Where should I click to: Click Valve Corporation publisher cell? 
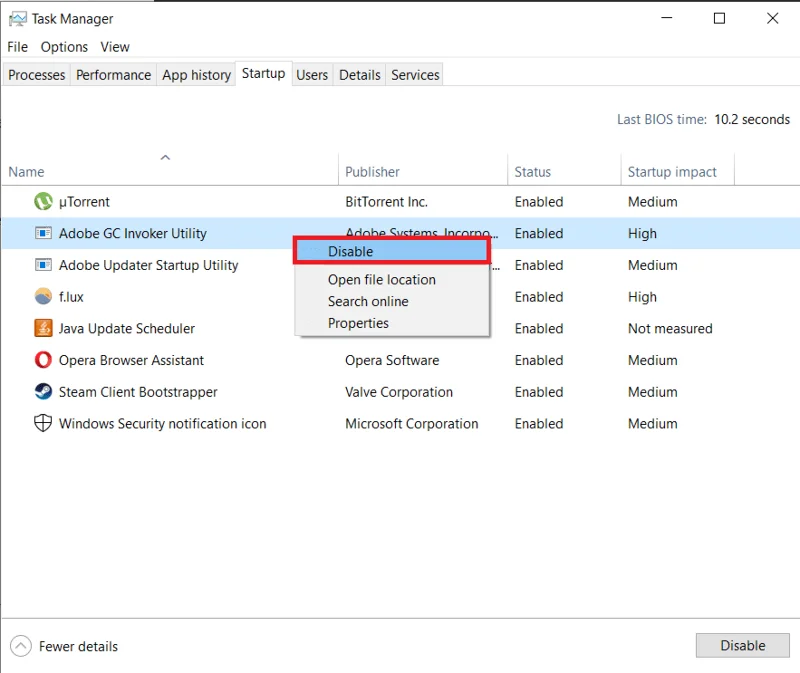click(x=398, y=392)
